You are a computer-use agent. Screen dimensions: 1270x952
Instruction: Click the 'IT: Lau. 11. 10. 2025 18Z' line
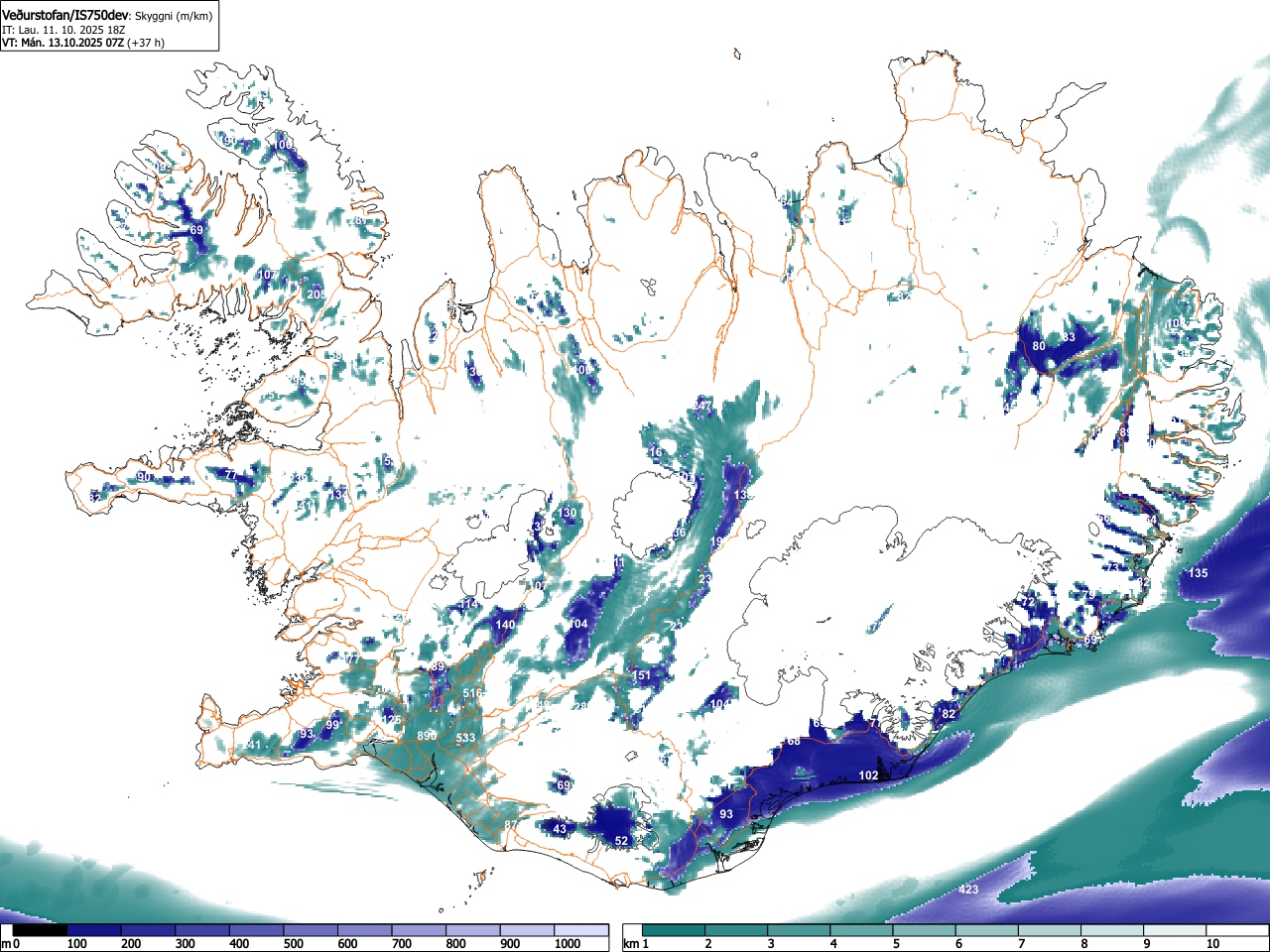coord(63,30)
